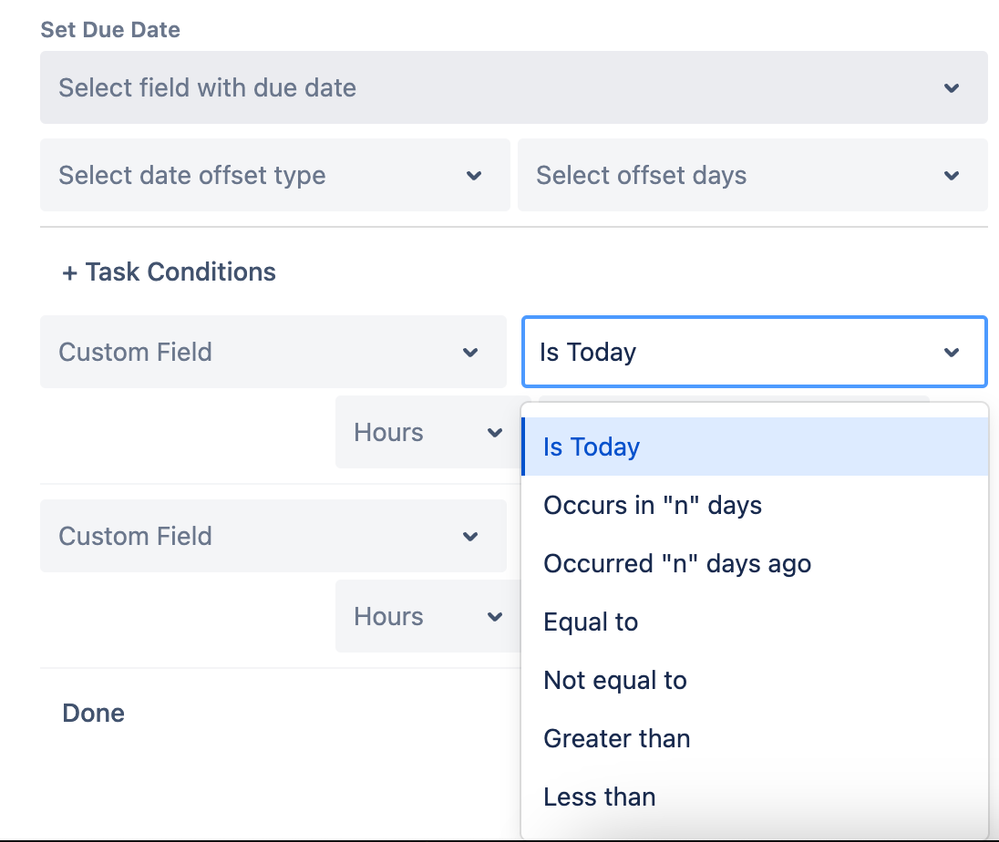The width and height of the screenshot is (999, 842).
Task: Click chevron icon on due date field
Action: [x=951, y=88]
